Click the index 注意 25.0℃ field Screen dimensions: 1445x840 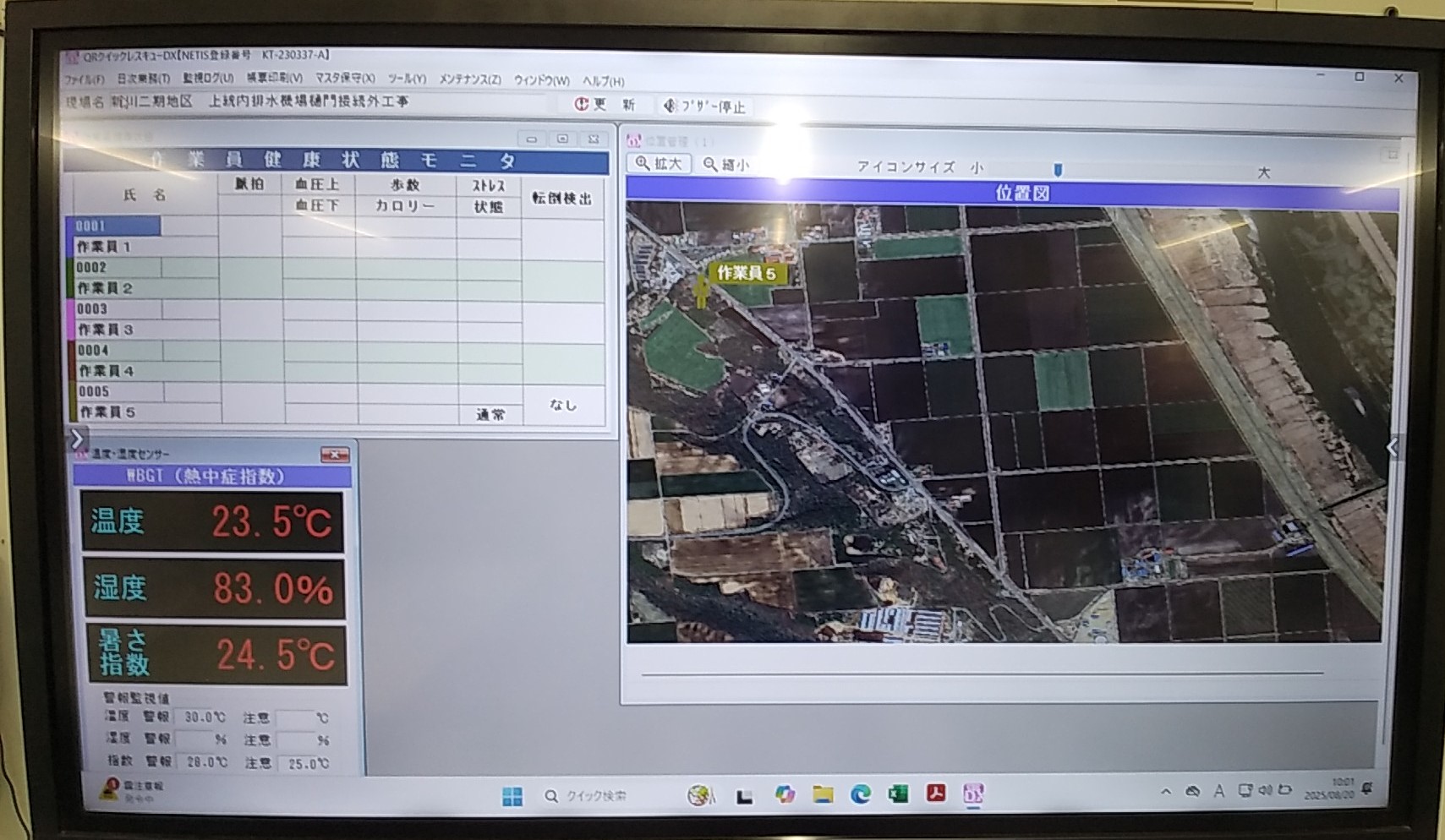305,763
